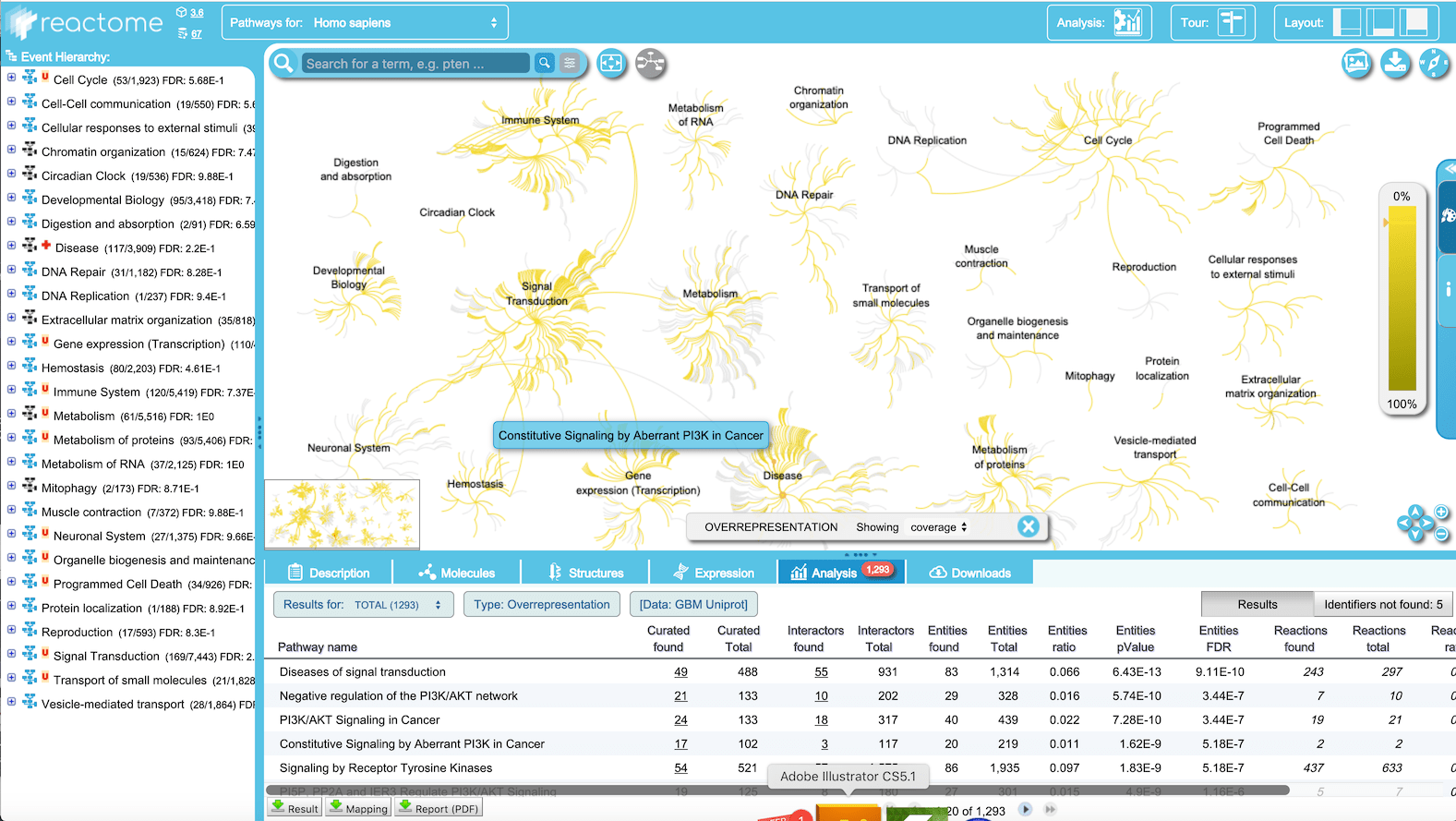The width and height of the screenshot is (1456, 821).
Task: Click the fit-all view icon beside search
Action: [x=611, y=63]
